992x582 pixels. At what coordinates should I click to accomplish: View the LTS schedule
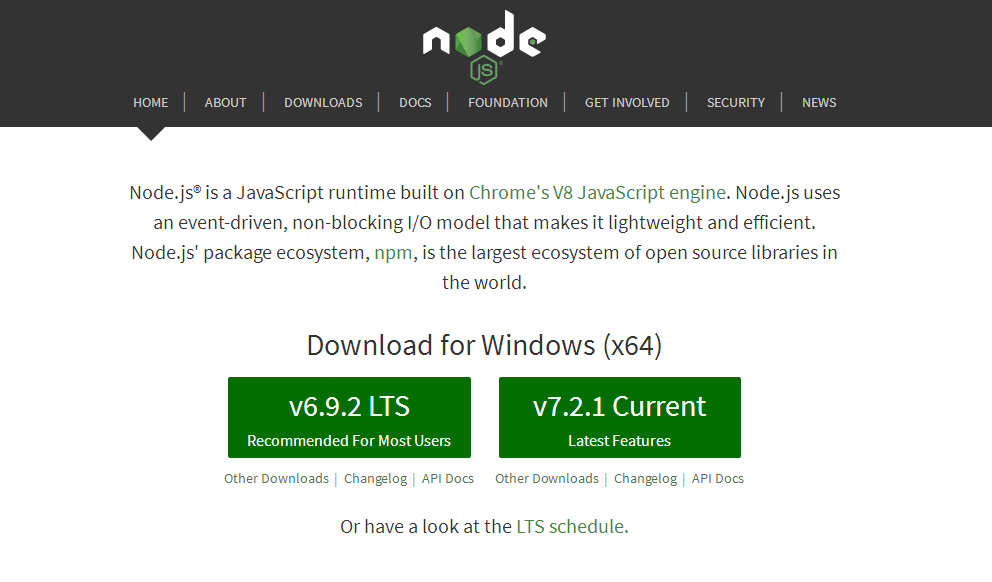(570, 526)
